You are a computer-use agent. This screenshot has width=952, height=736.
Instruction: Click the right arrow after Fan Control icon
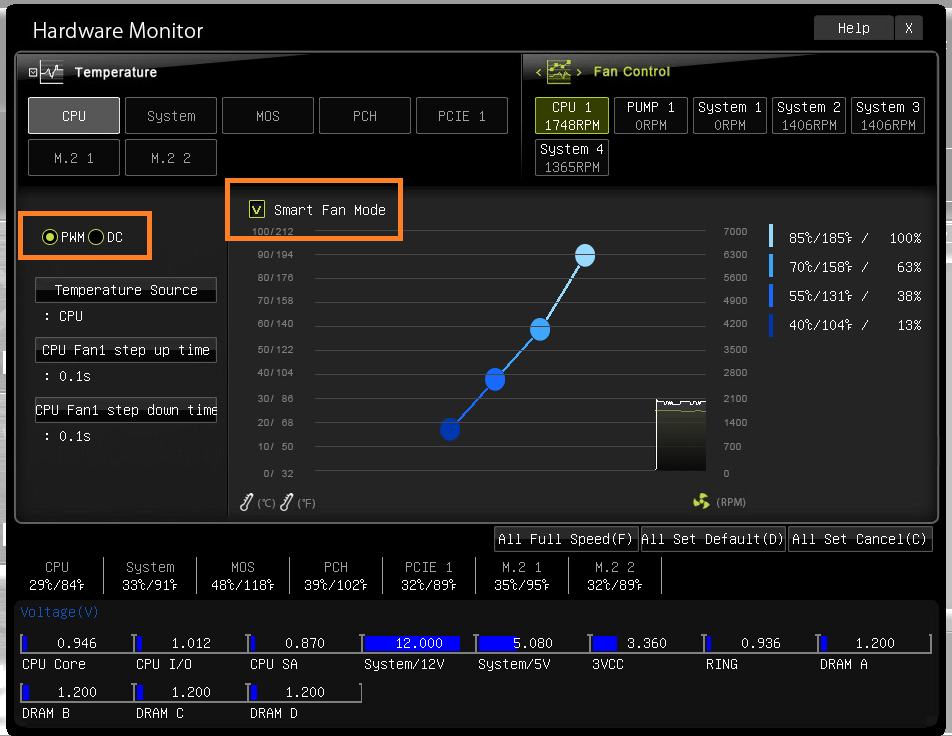pos(579,72)
